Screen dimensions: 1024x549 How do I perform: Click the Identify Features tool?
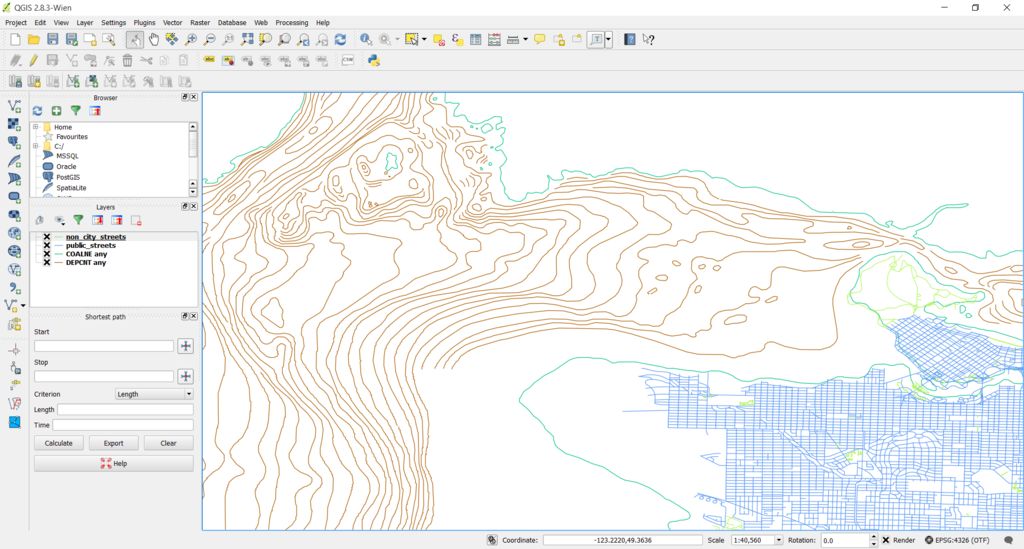[x=366, y=39]
